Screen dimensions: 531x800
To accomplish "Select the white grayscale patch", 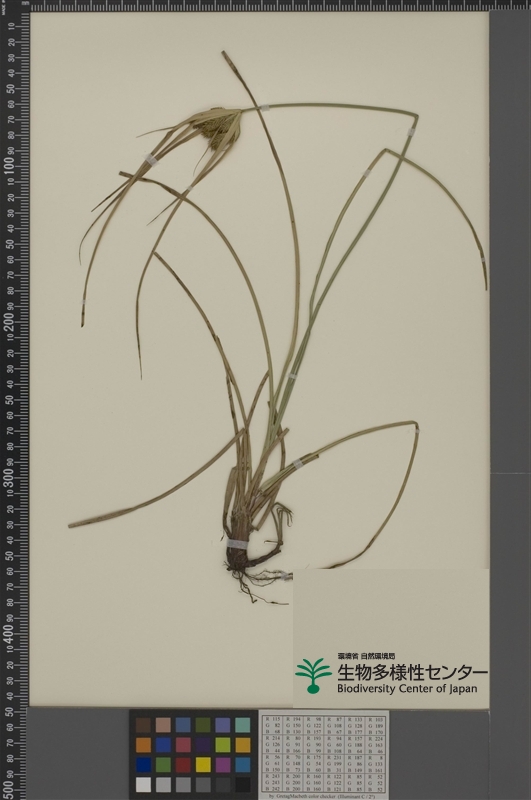I will pyautogui.click(x=143, y=784).
